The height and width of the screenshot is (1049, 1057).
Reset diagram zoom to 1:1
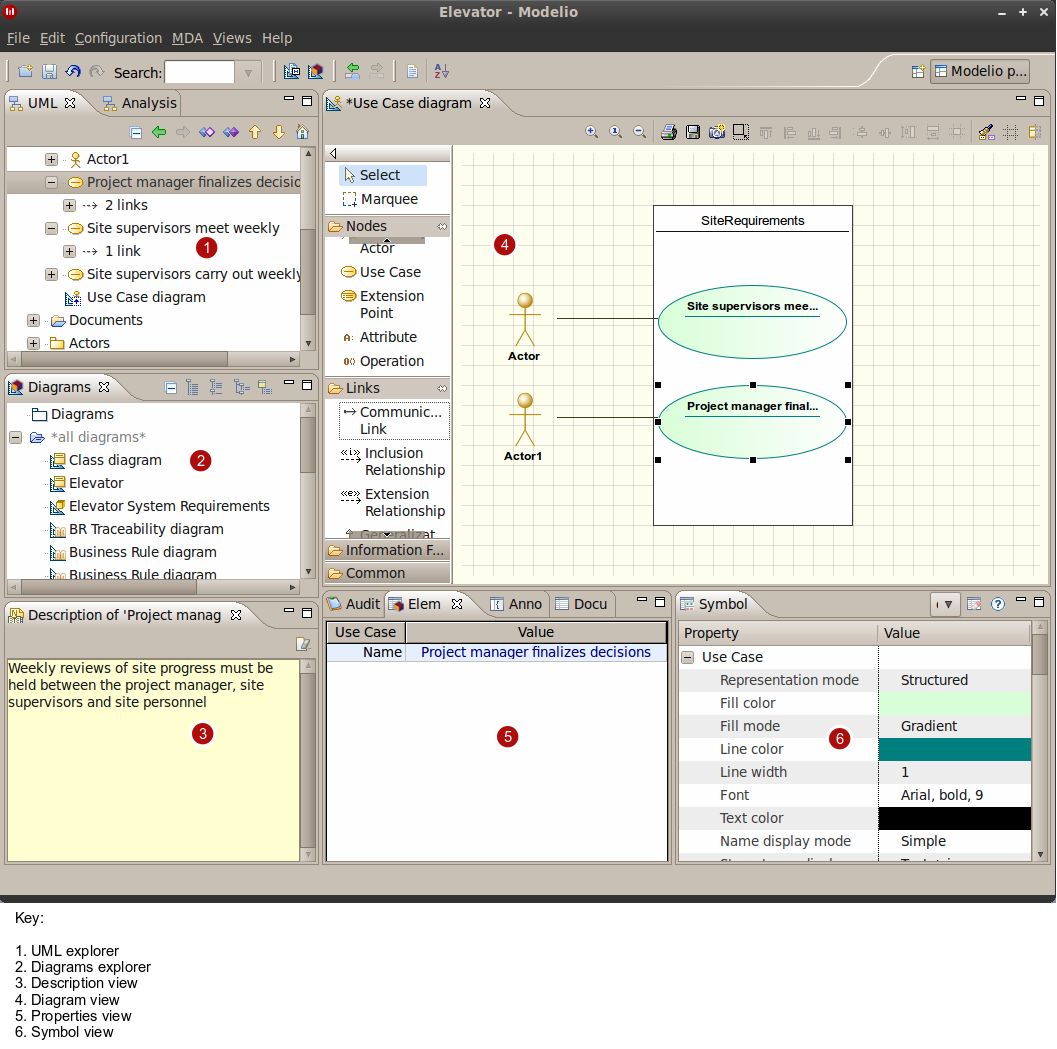click(x=615, y=132)
